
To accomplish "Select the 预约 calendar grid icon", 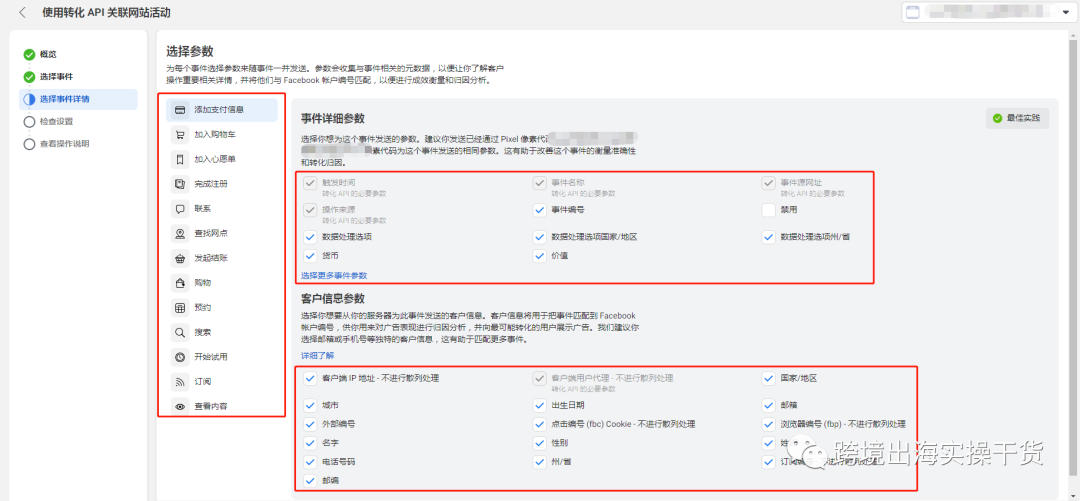I will (180, 307).
